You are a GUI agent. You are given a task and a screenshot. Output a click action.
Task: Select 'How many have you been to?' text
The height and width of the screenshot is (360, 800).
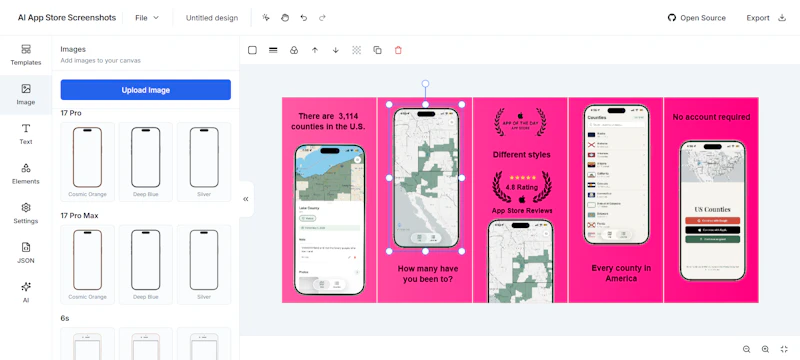pyautogui.click(x=428, y=274)
